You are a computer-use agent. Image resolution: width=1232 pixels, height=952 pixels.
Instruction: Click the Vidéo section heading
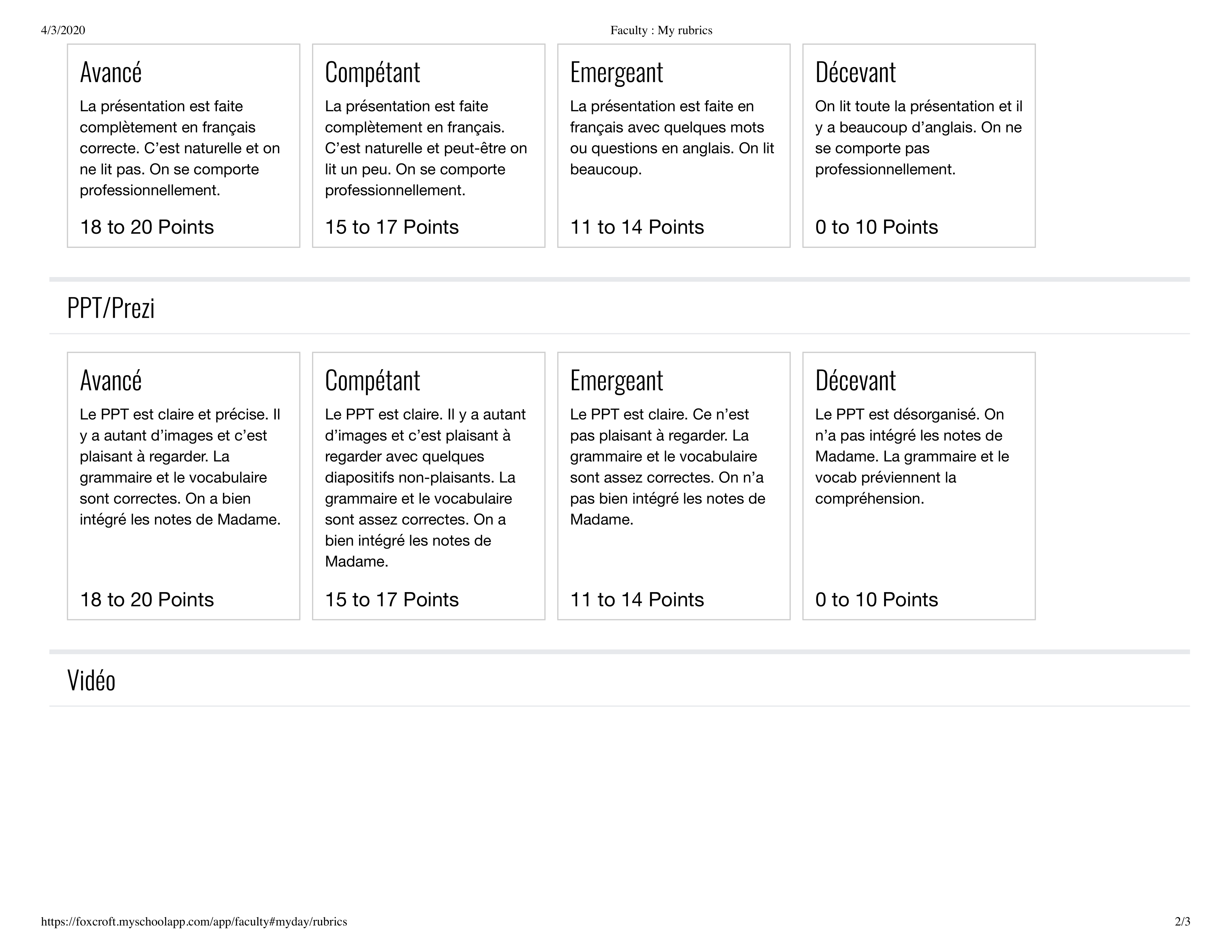[x=91, y=680]
